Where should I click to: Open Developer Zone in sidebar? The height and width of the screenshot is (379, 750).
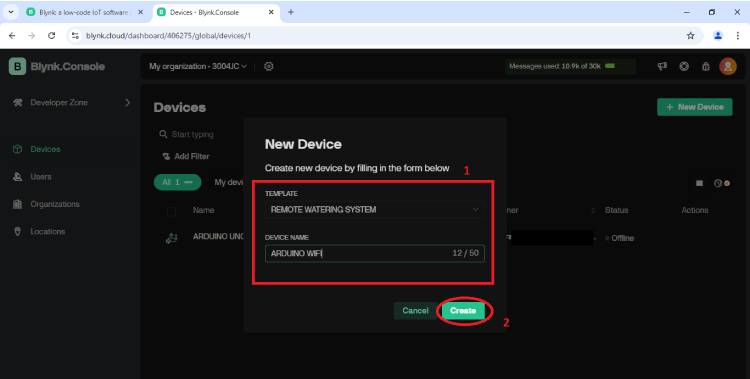tap(59, 102)
